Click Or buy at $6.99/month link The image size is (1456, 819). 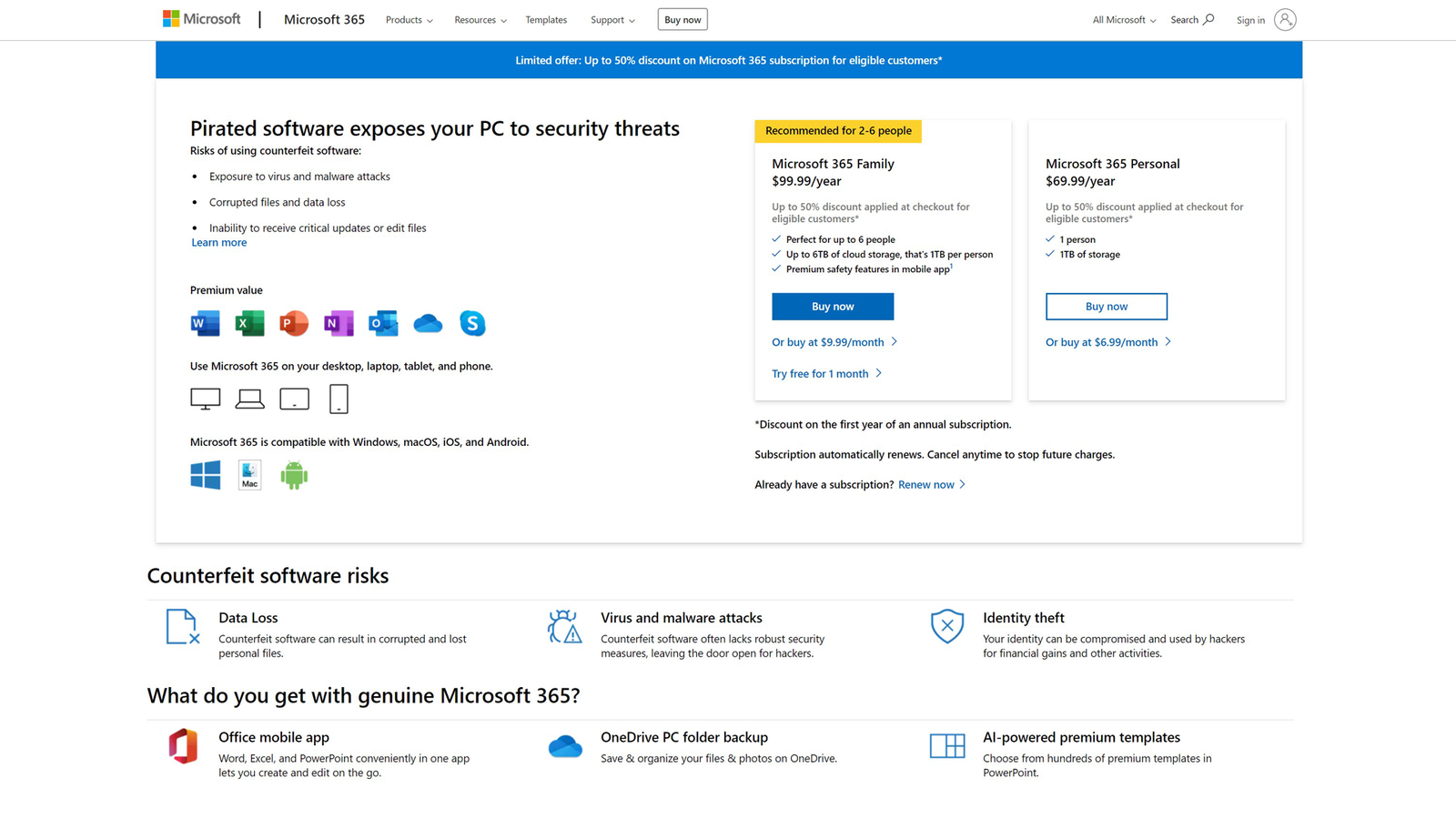pyautogui.click(x=1108, y=342)
